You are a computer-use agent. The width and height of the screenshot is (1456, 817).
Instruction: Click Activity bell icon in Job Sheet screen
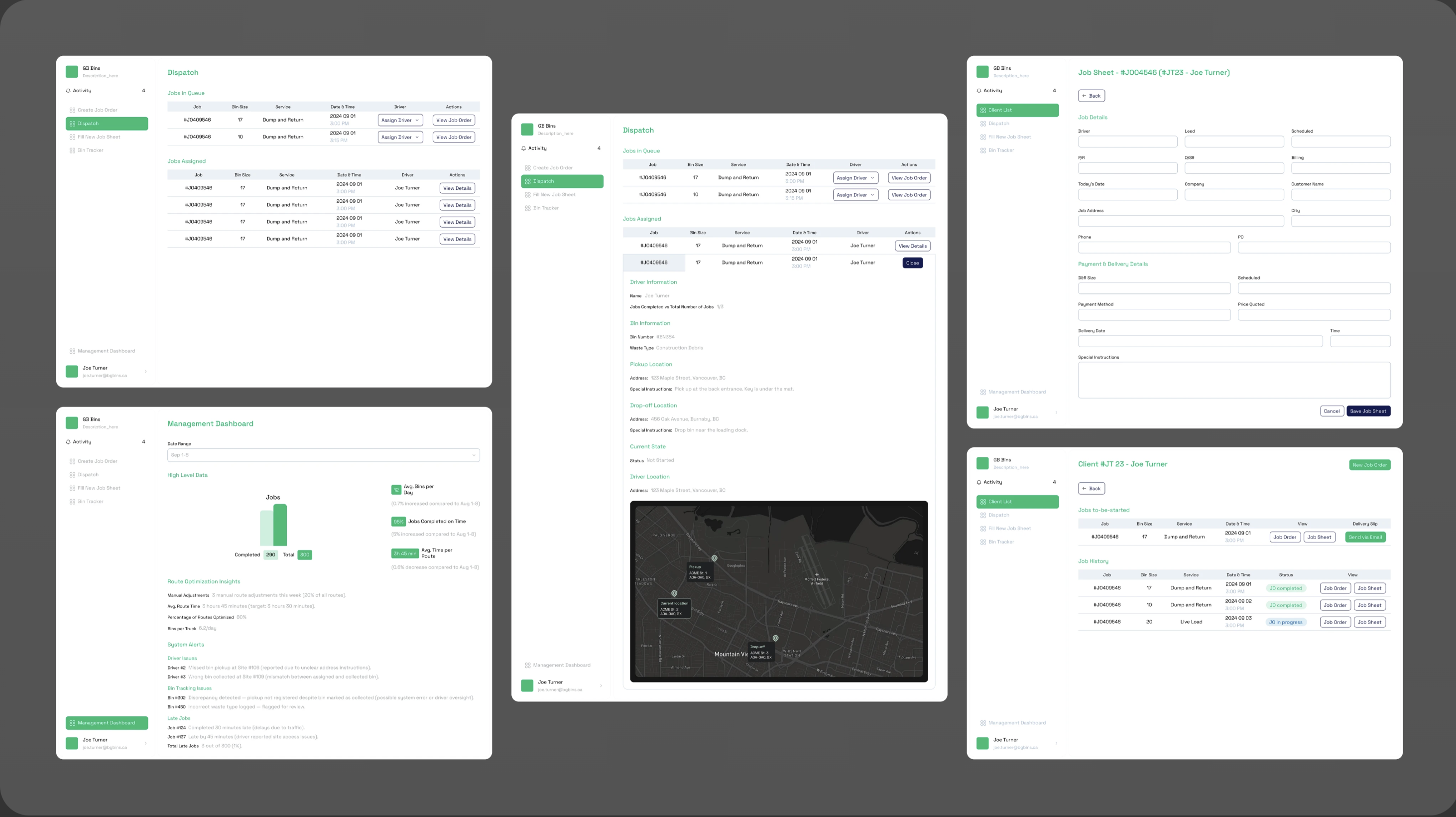(x=979, y=91)
